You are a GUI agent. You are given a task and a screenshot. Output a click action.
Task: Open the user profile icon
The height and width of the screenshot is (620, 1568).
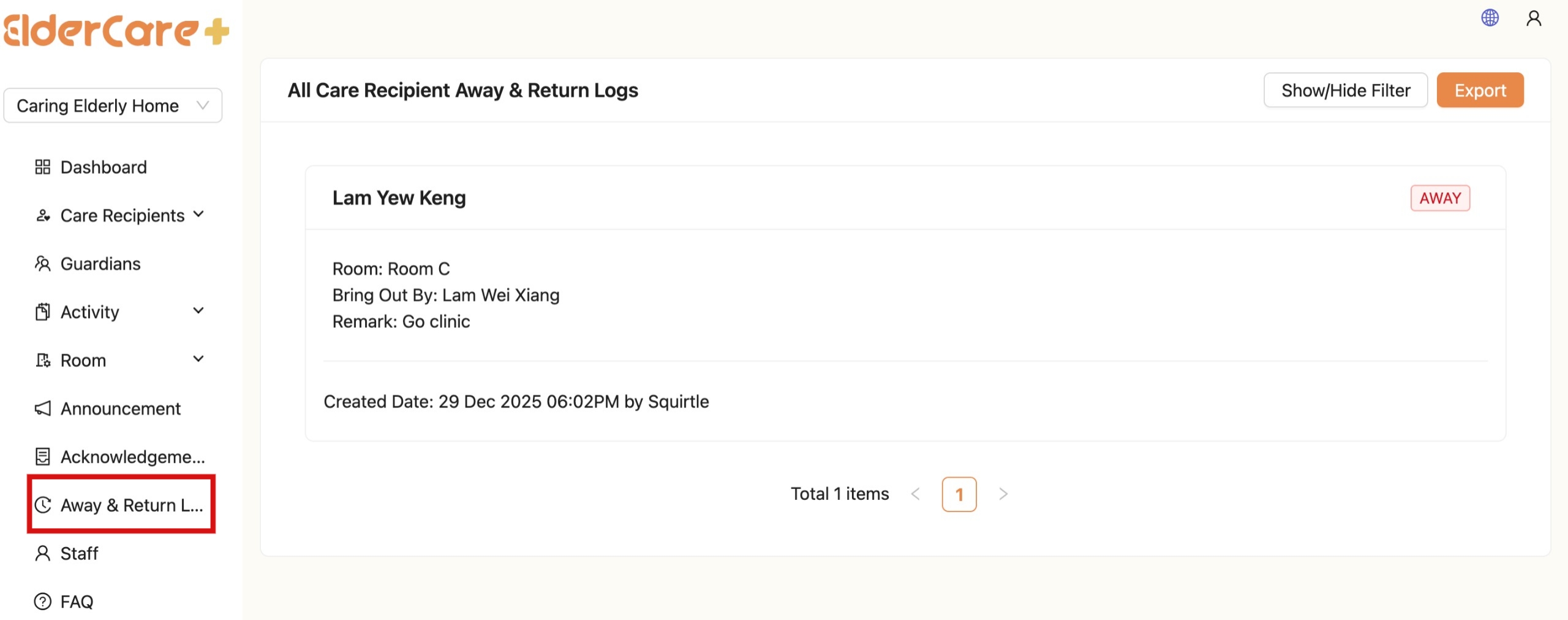[1534, 17]
